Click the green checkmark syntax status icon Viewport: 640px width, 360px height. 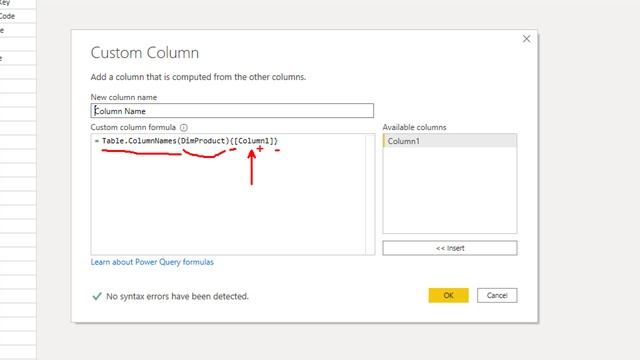pyautogui.click(x=97, y=296)
